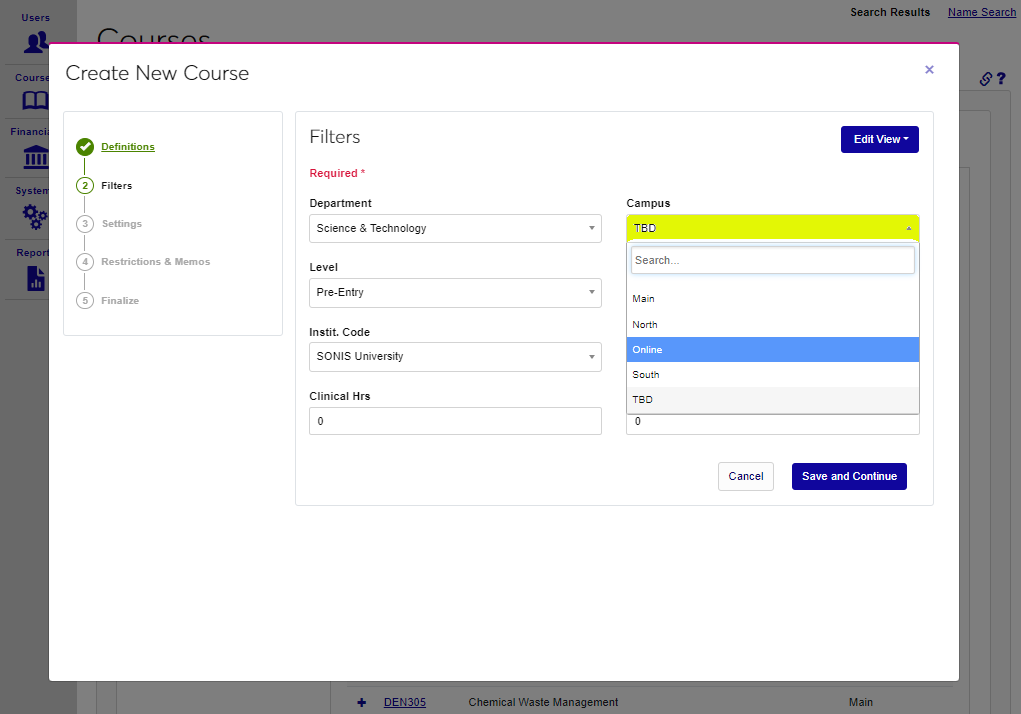Click the Reports document icon
Image resolution: width=1021 pixels, height=714 pixels.
click(36, 277)
